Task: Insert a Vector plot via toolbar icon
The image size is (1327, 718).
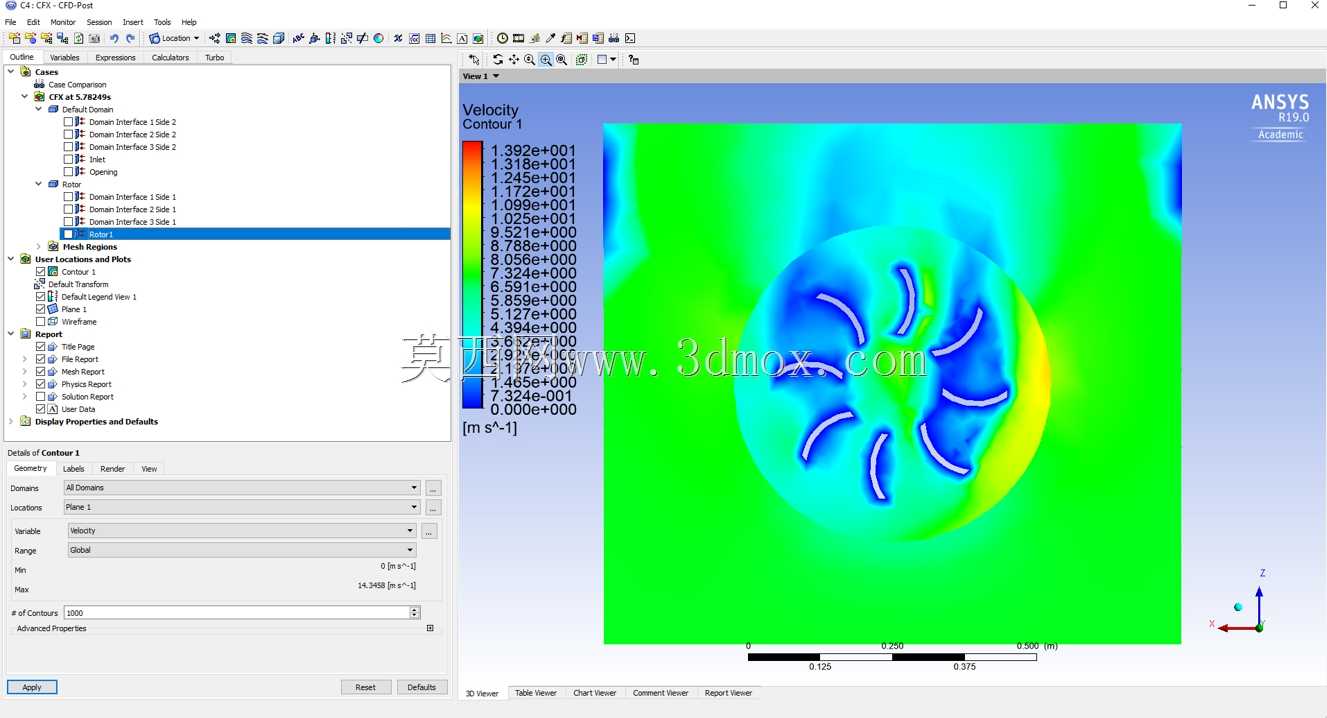Action: point(214,38)
